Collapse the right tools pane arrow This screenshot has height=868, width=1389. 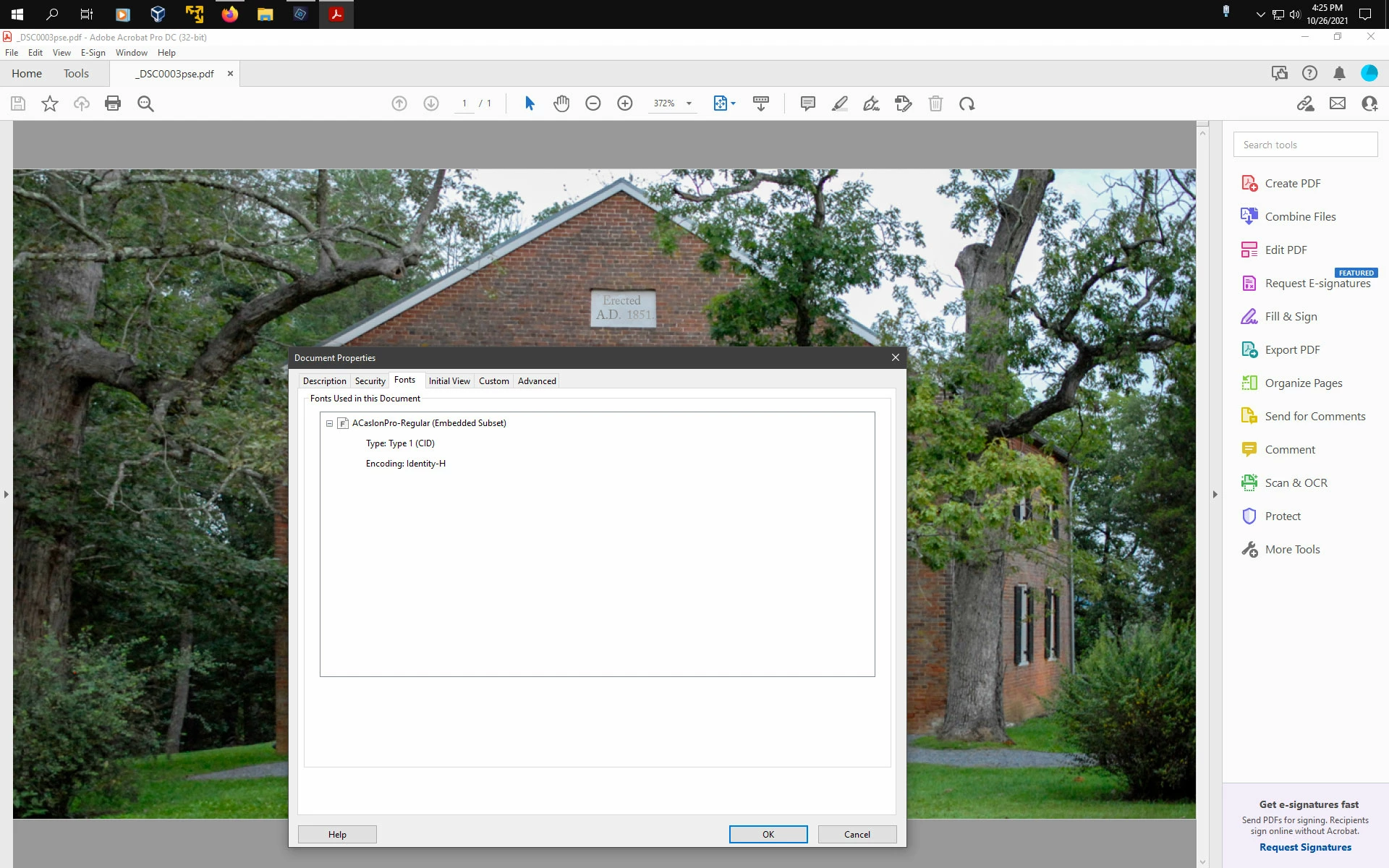[x=1215, y=494]
